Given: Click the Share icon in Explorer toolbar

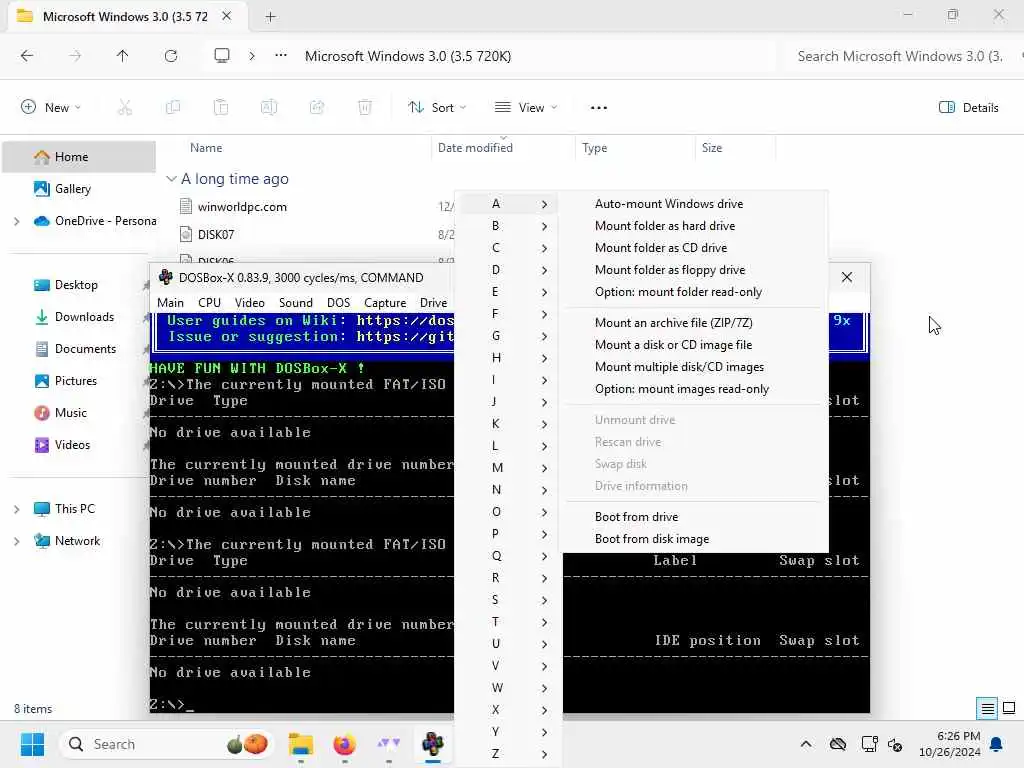Looking at the screenshot, I should (317, 107).
